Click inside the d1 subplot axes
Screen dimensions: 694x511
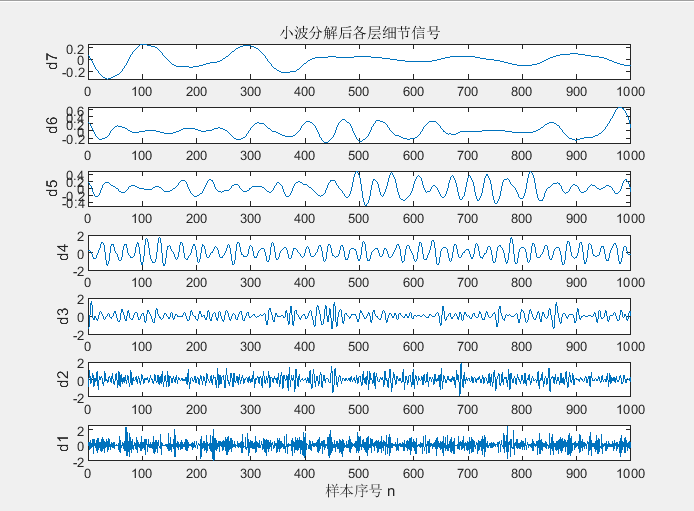(x=359, y=443)
